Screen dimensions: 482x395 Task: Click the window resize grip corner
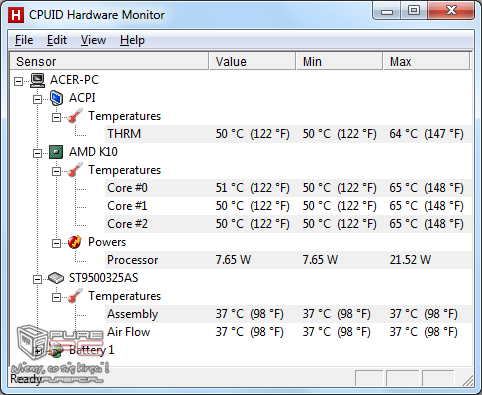point(468,380)
